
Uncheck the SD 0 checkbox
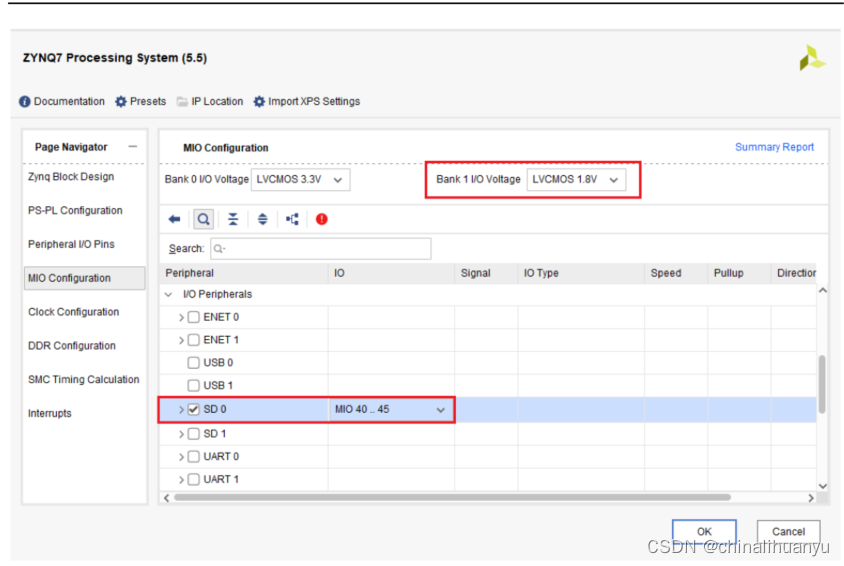pyautogui.click(x=194, y=409)
